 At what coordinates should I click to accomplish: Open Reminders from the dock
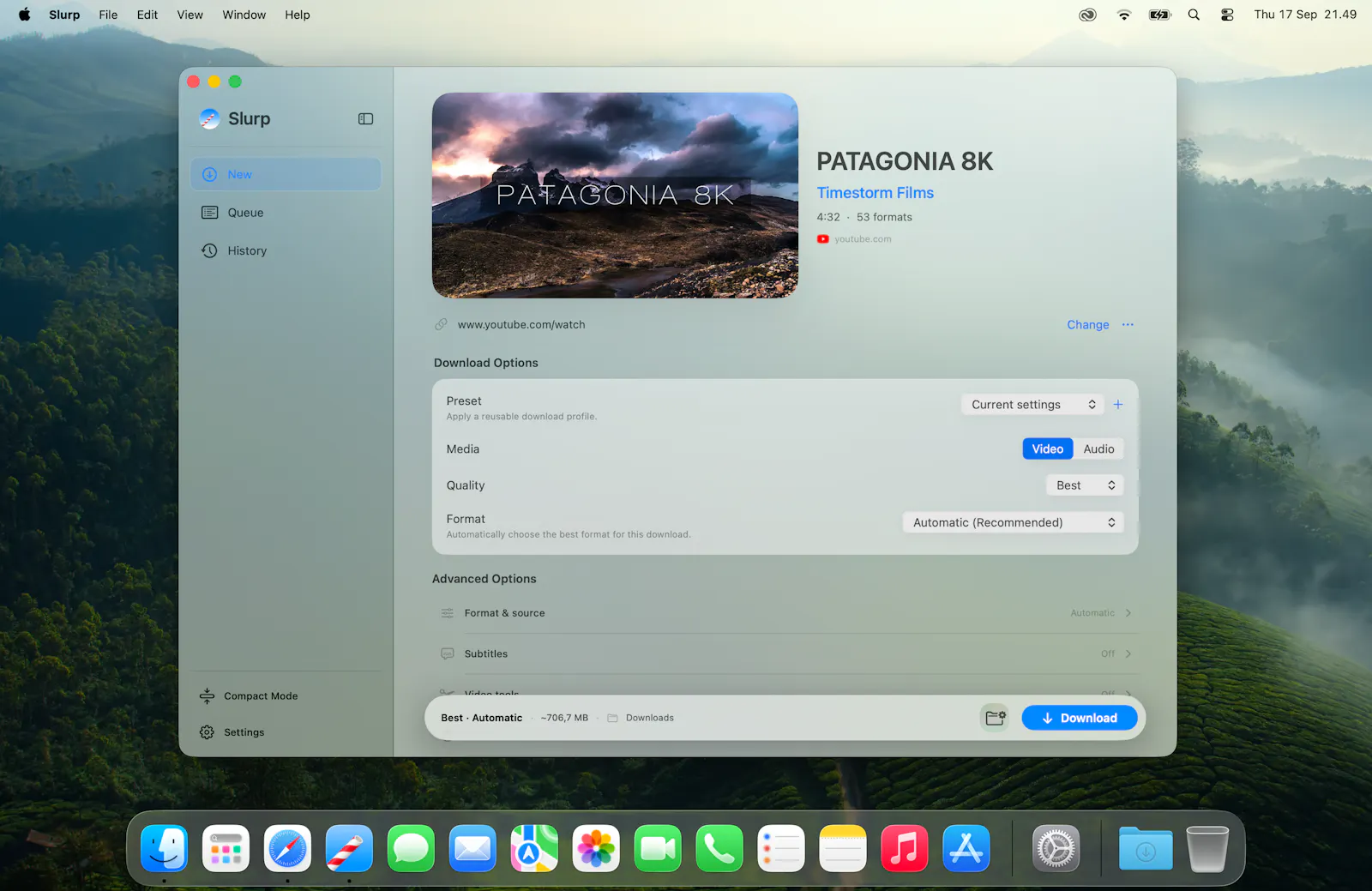781,849
